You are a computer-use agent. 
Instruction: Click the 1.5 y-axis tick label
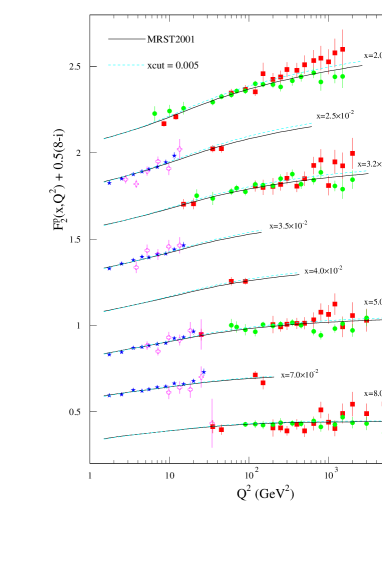(75, 239)
